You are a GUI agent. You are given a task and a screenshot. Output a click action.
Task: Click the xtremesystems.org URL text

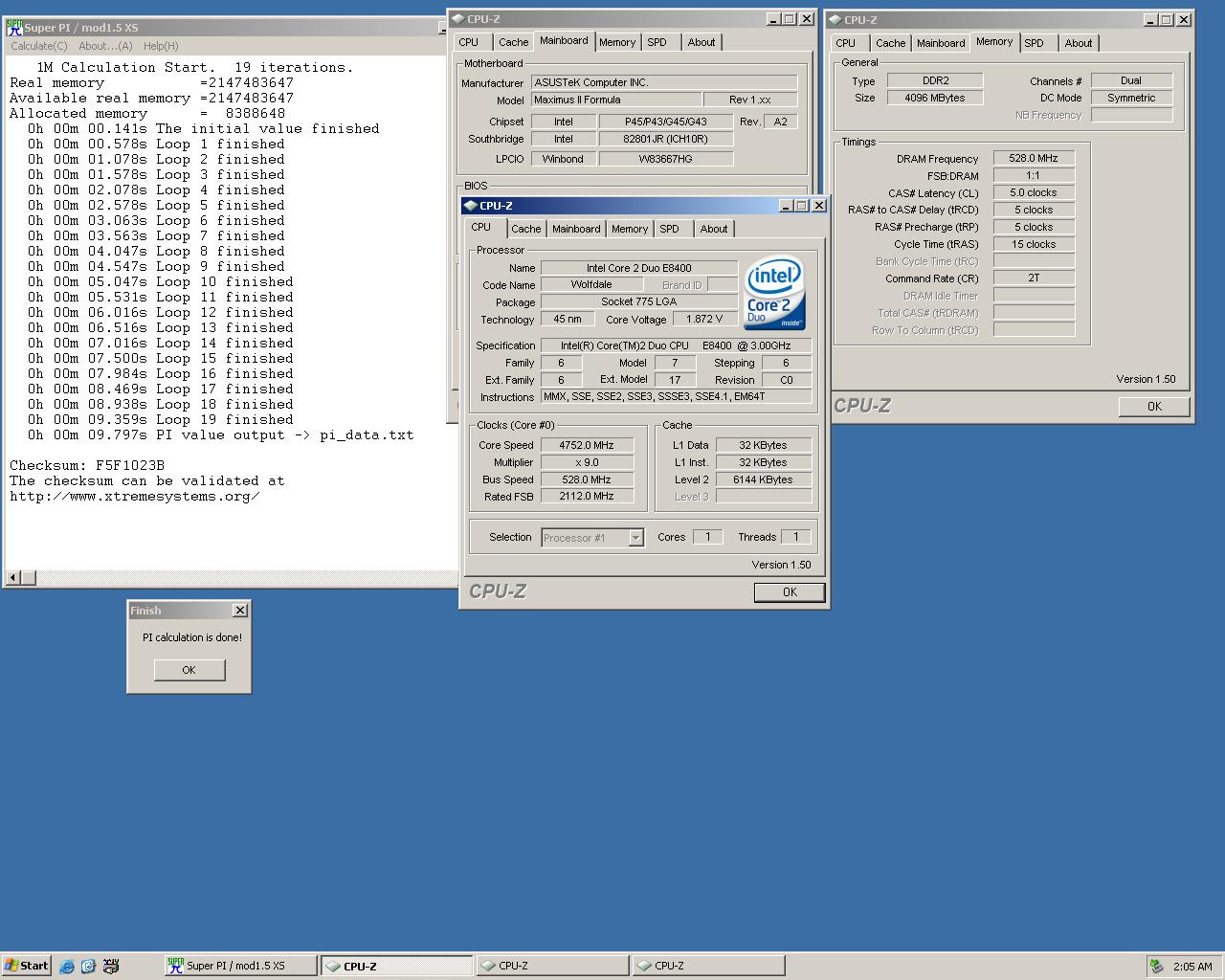135,497
